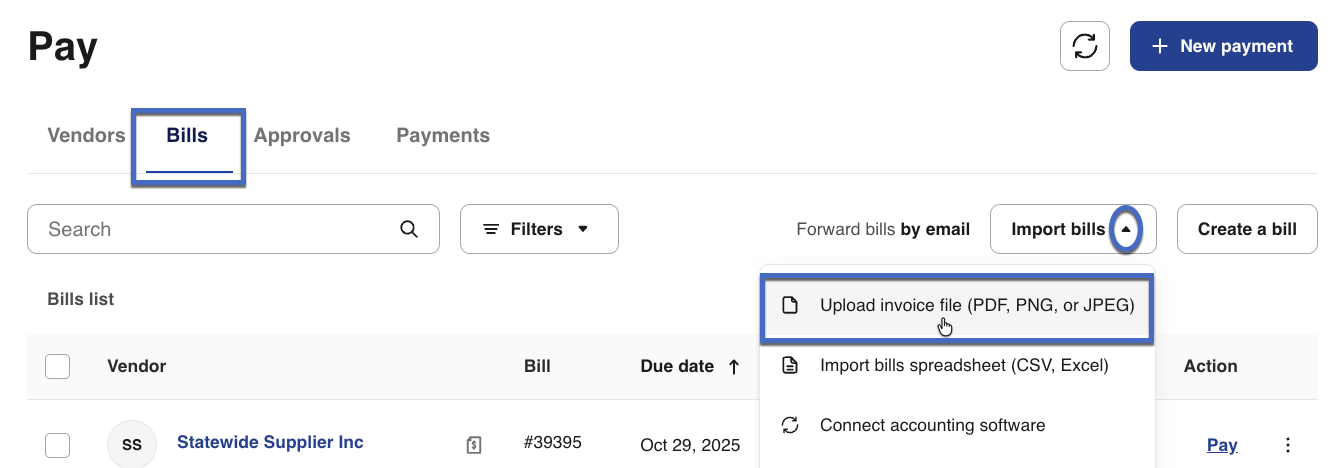Go to the Payments tab

coord(443,135)
